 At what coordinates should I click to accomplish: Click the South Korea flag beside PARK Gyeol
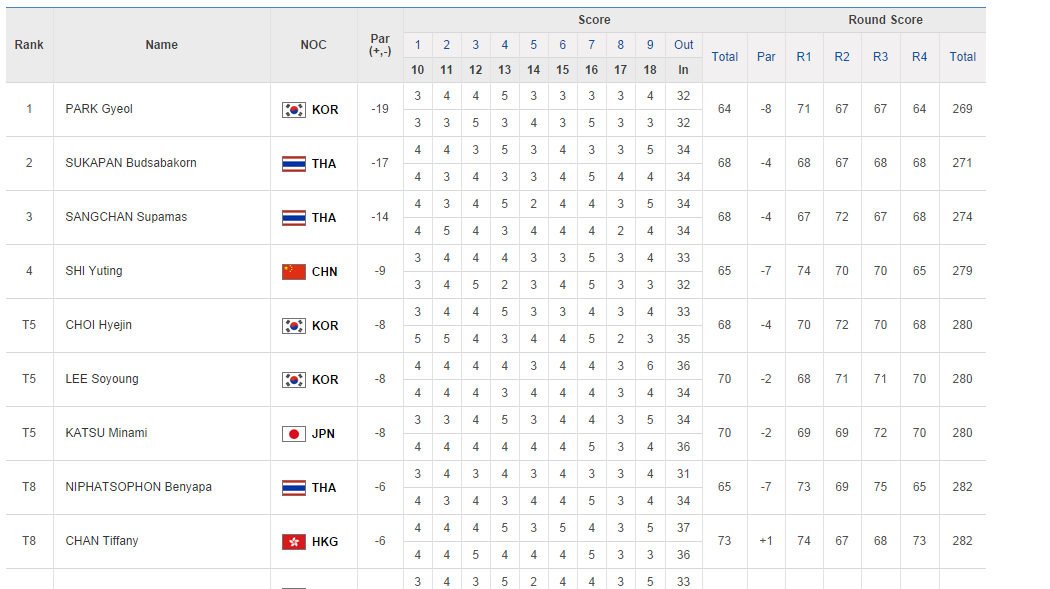293,110
